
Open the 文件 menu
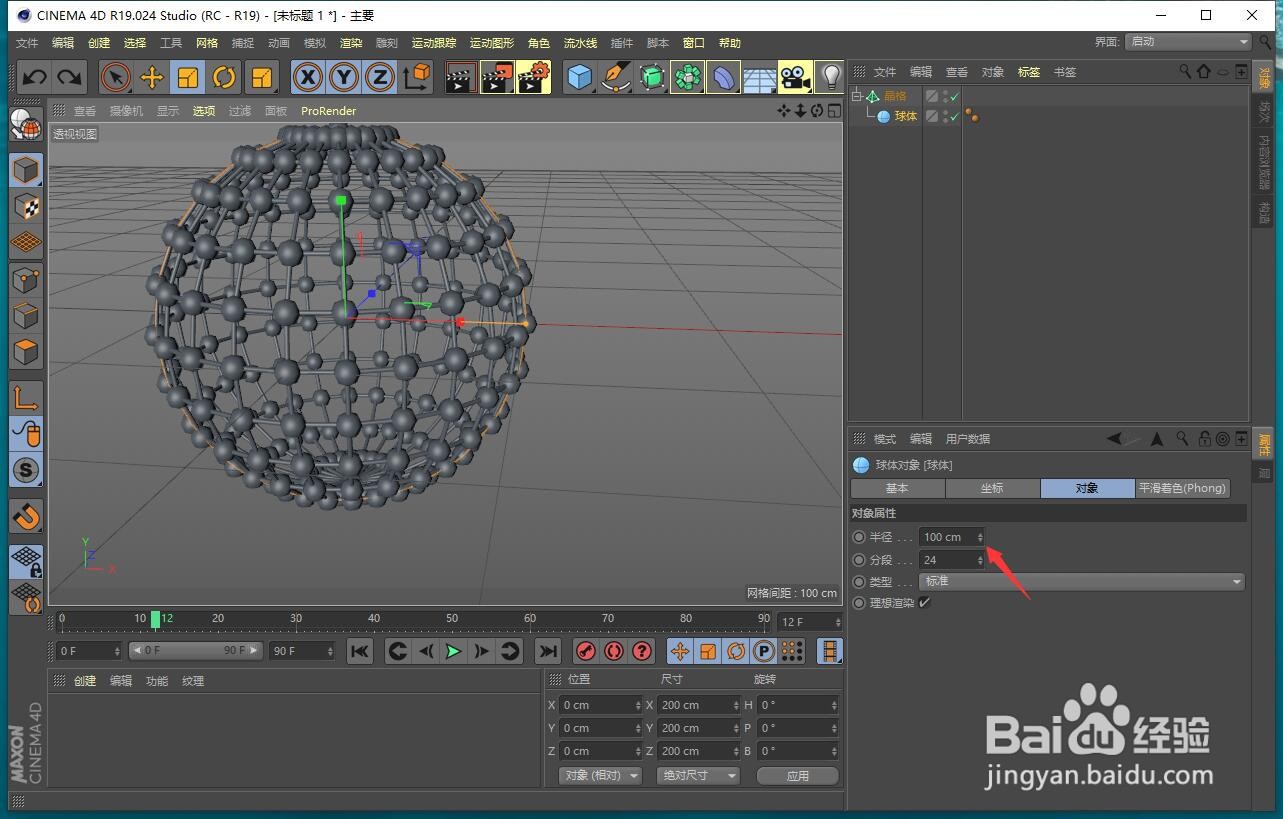point(27,43)
